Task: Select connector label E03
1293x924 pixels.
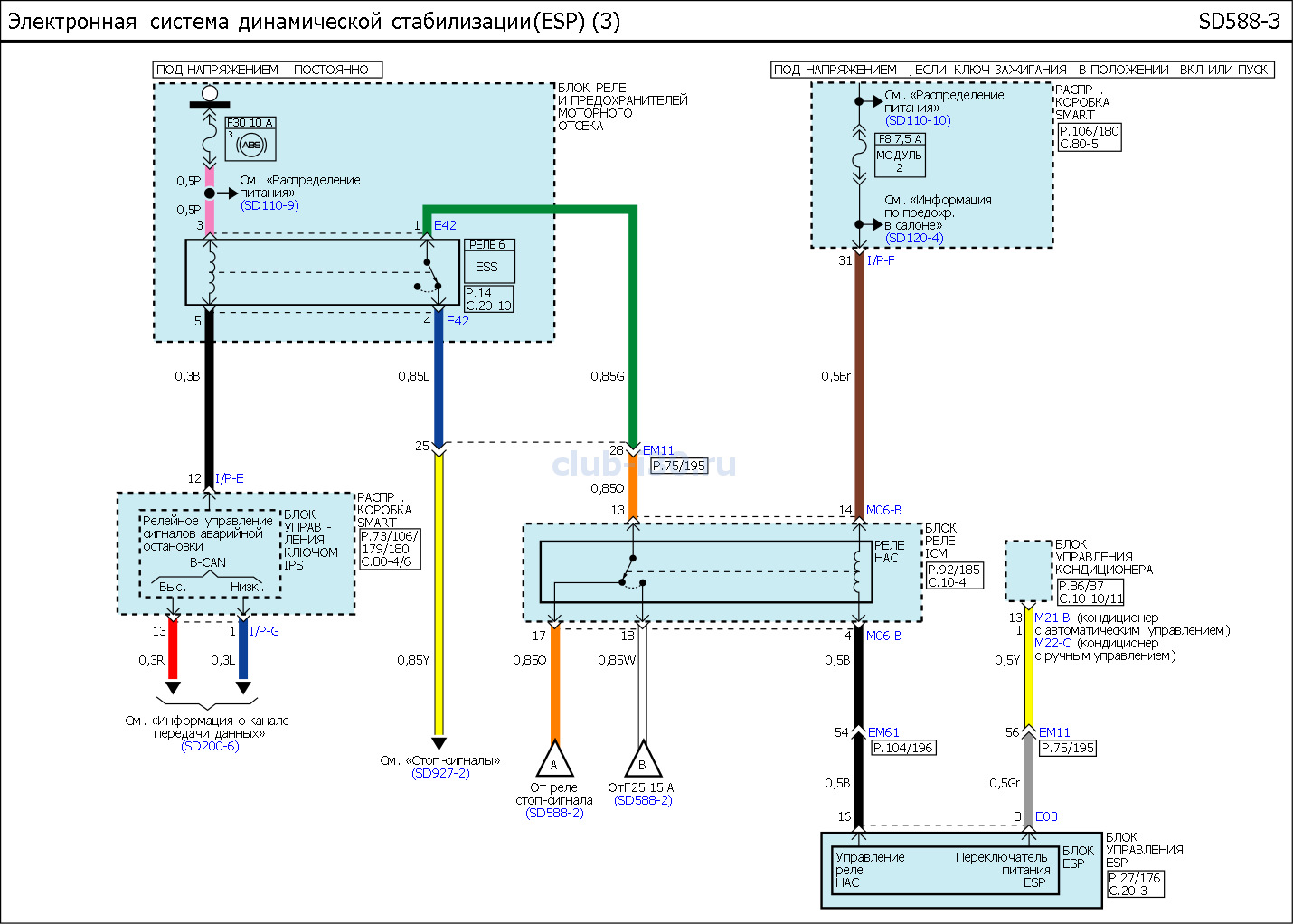Action: tap(1046, 816)
